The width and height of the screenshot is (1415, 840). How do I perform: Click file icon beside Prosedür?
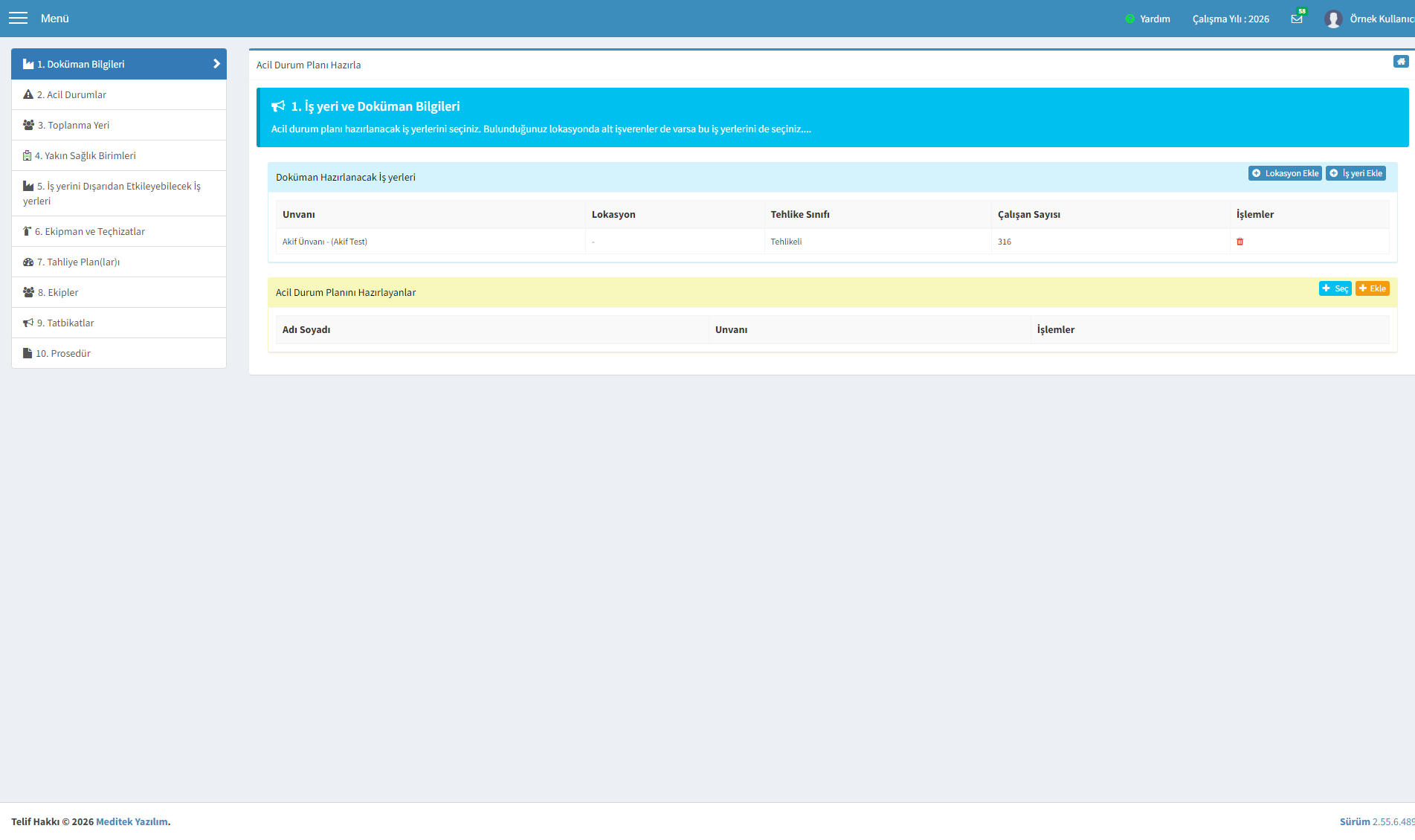[x=28, y=353]
